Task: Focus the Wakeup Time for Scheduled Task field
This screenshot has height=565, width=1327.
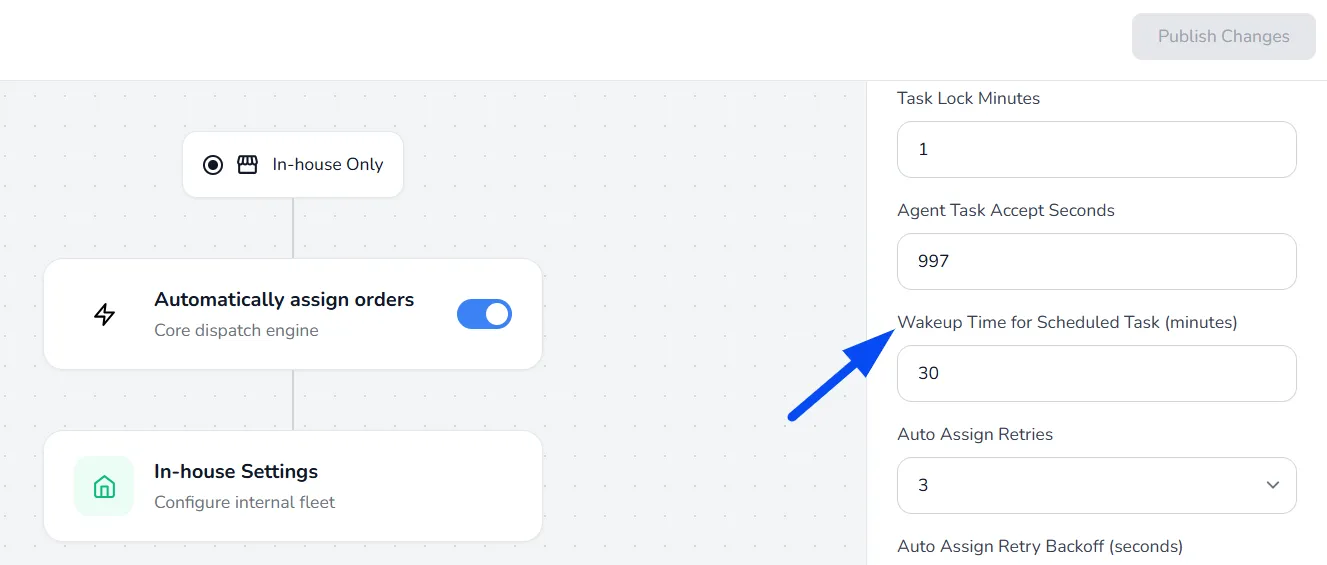Action: point(1097,373)
